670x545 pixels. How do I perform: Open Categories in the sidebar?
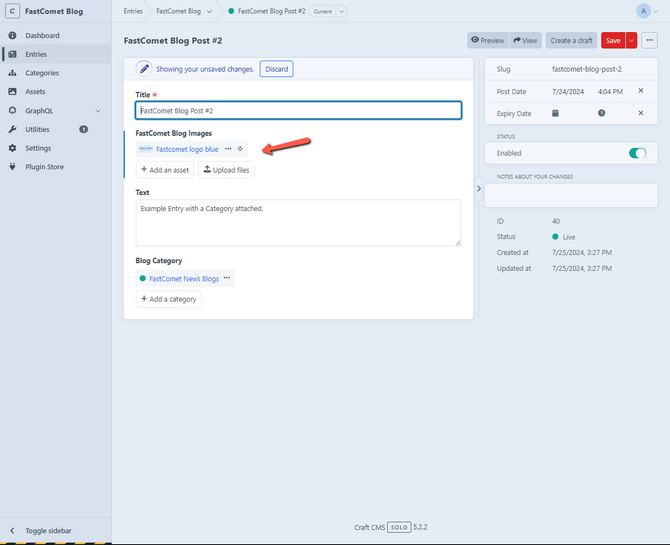tap(42, 73)
